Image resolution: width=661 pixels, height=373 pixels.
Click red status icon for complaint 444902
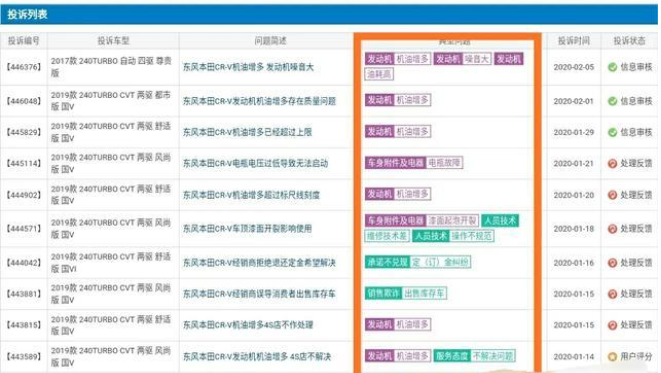coord(612,195)
